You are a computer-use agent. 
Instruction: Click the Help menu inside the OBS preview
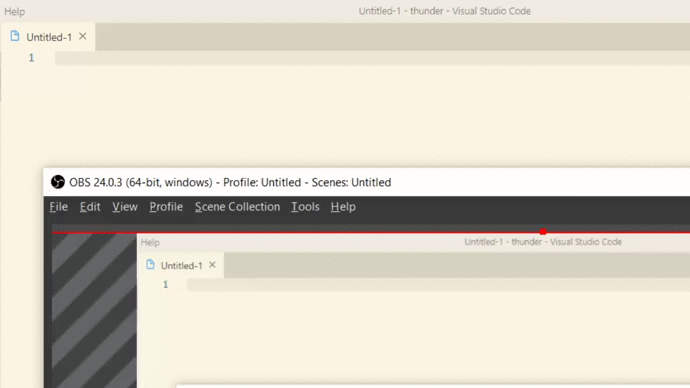150,242
